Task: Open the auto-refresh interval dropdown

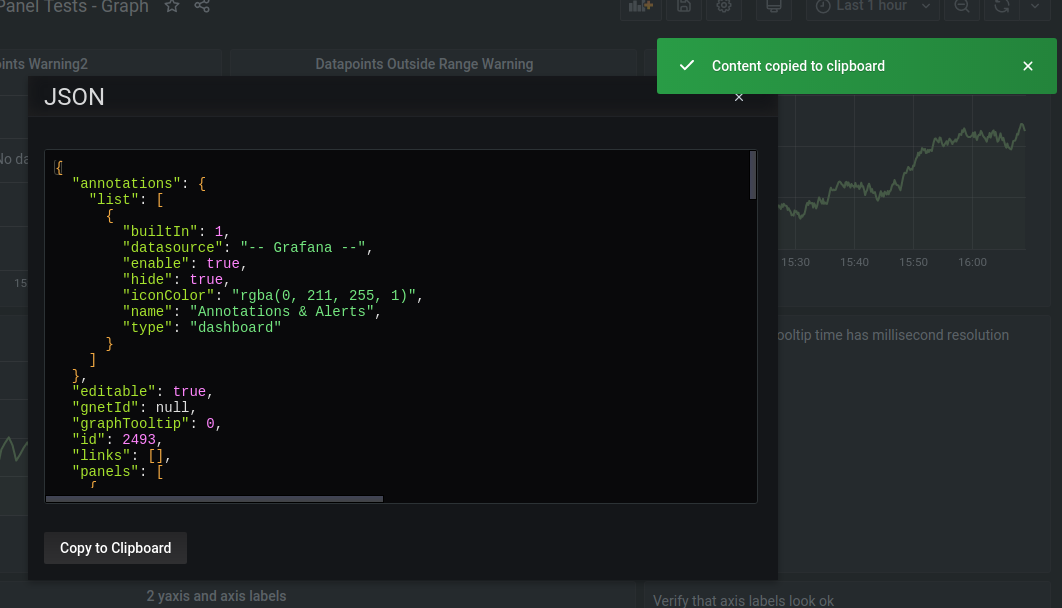Action: (x=1037, y=9)
